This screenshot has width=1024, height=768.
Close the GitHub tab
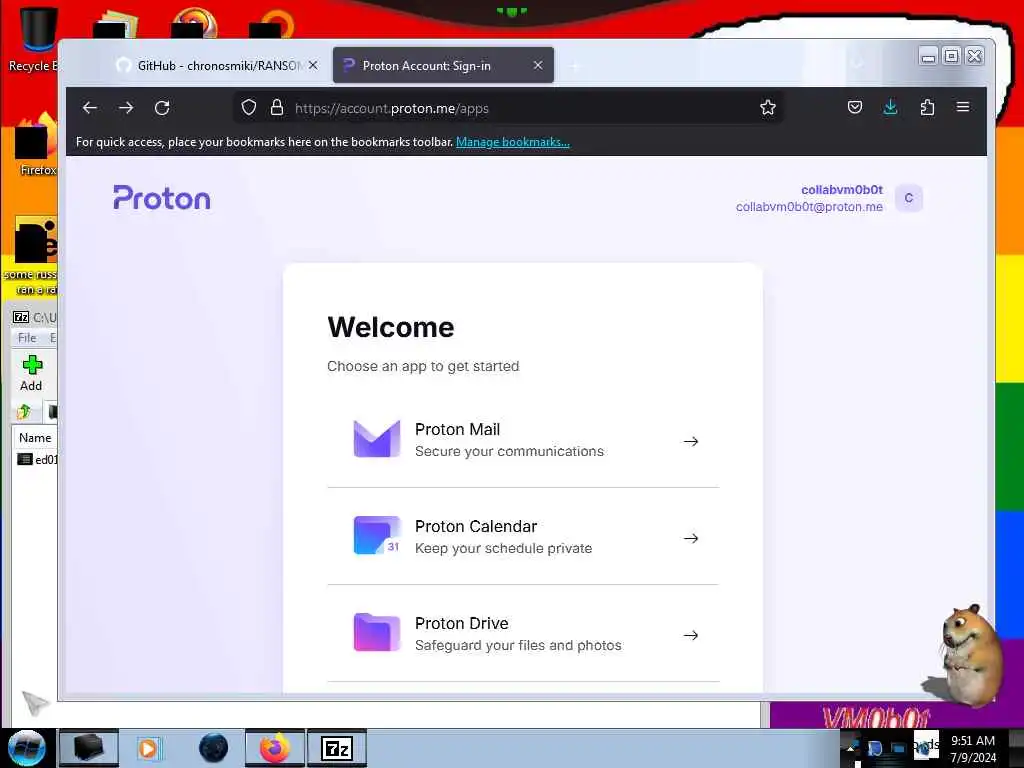pyautogui.click(x=313, y=65)
